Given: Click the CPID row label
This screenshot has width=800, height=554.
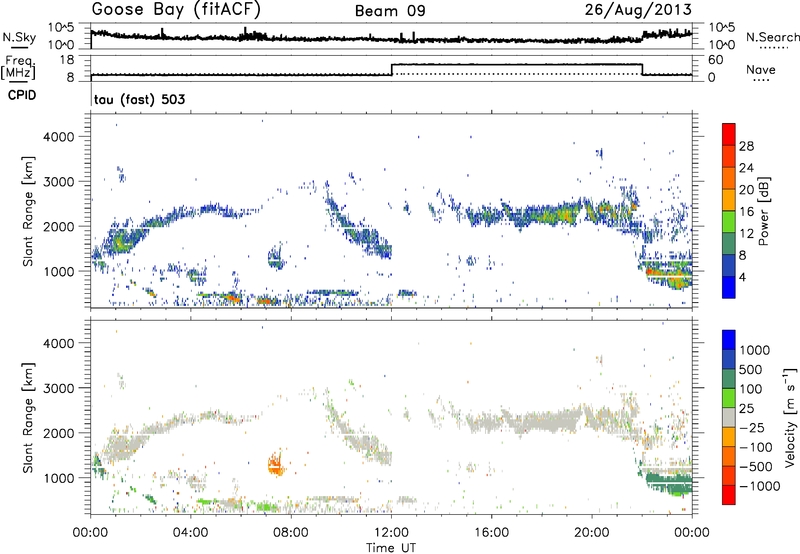Looking at the screenshot, I should [x=22, y=95].
